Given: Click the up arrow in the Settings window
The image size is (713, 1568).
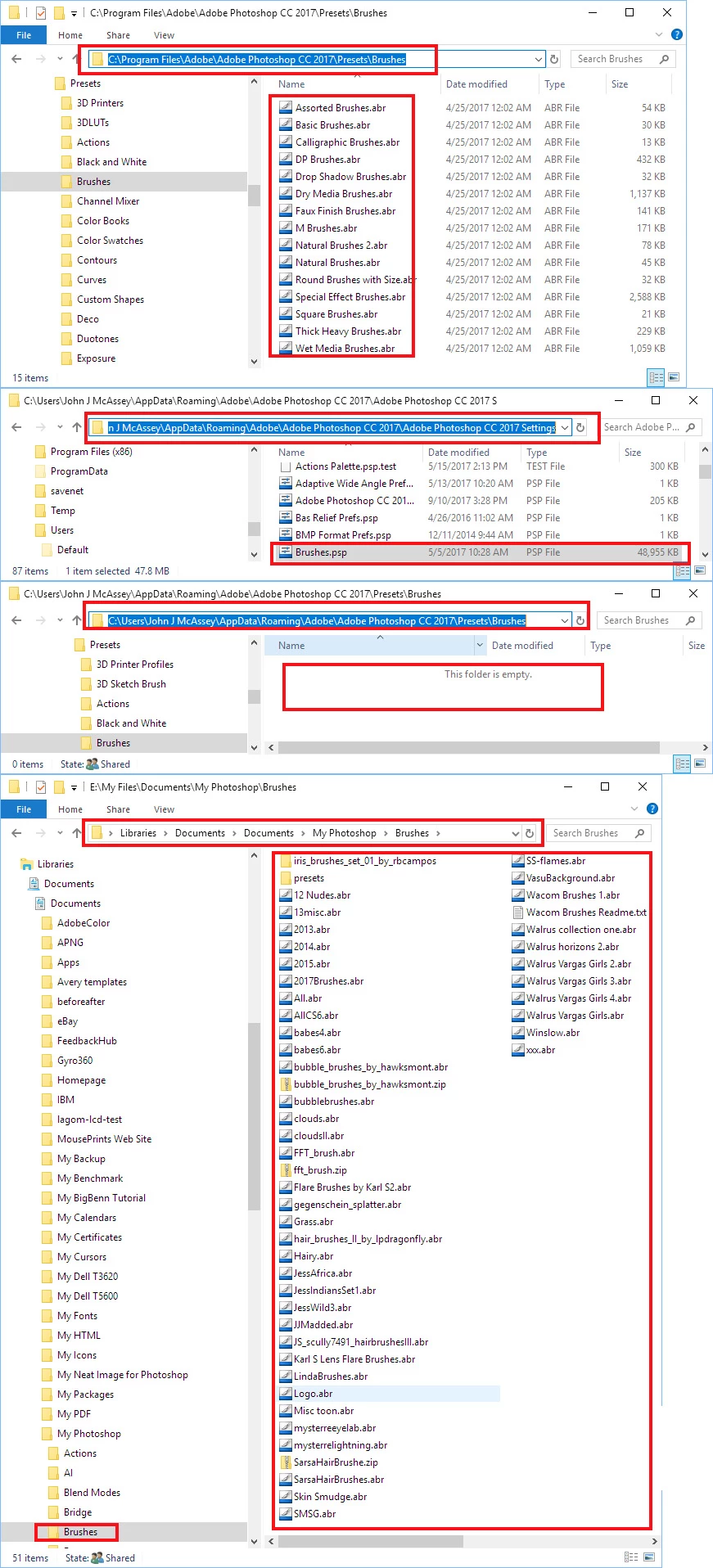Looking at the screenshot, I should click(x=76, y=427).
